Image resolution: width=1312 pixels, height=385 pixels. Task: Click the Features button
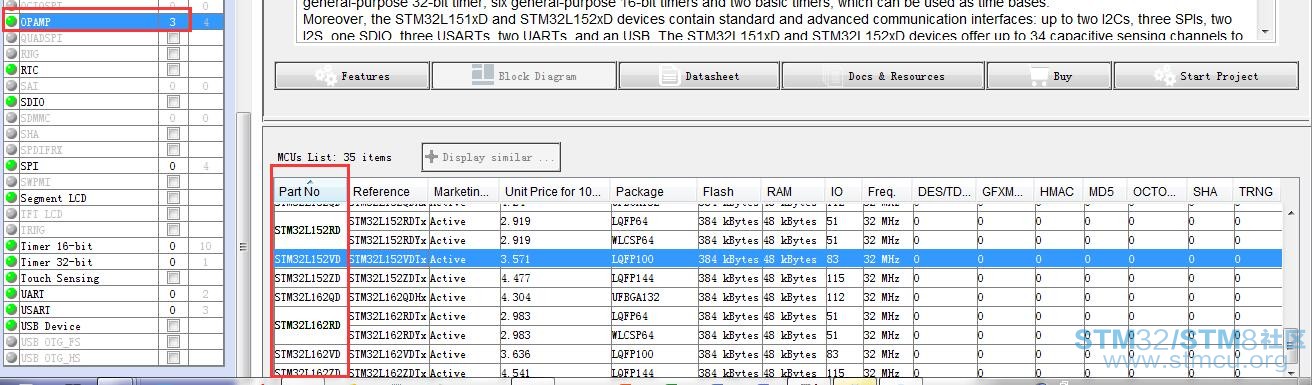click(x=351, y=76)
